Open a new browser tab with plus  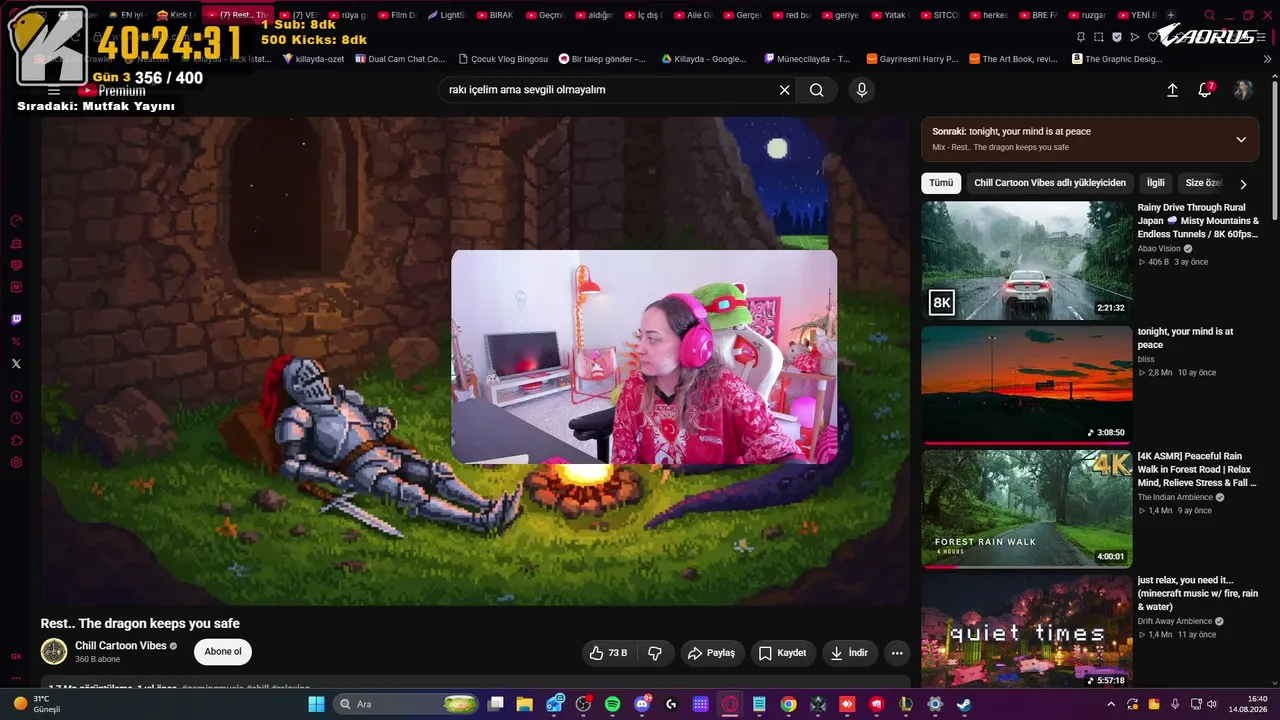1171,15
